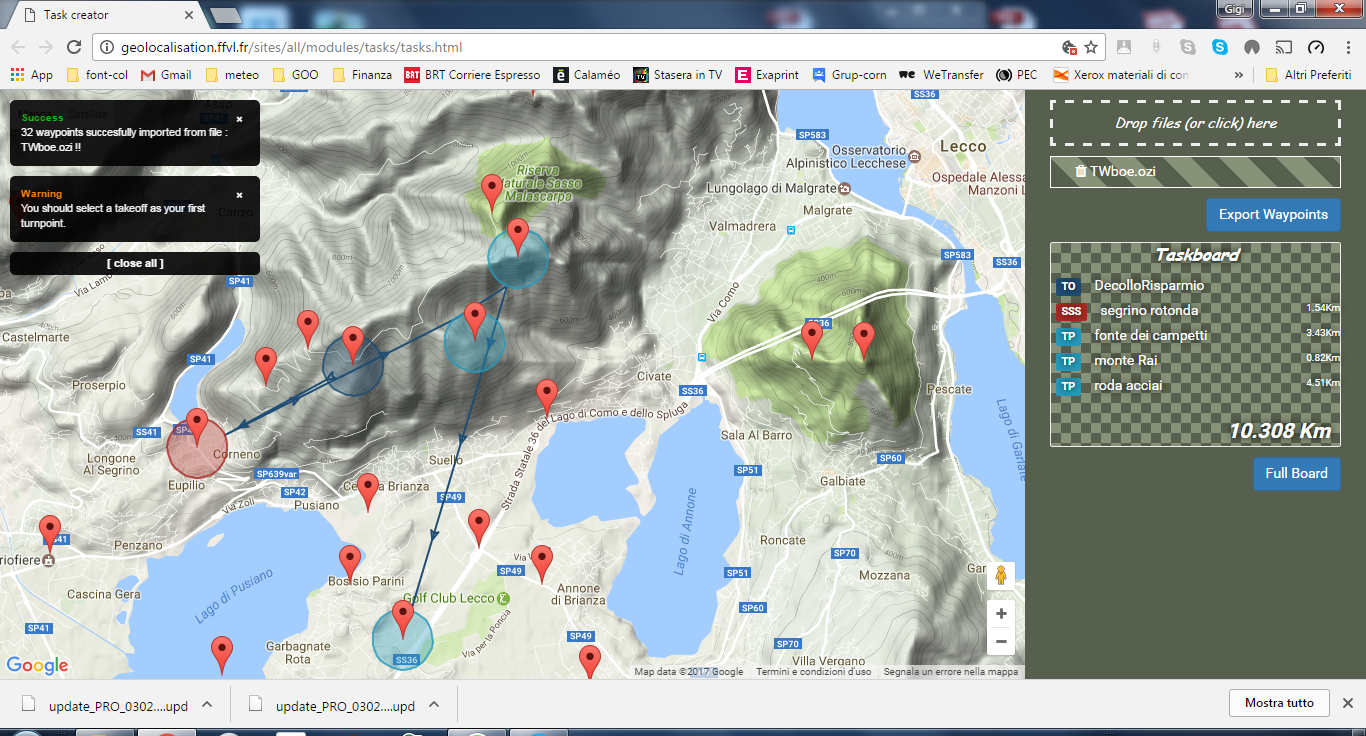
Task: Select fonte dei campetti turnpoint row
Action: click(1196, 336)
